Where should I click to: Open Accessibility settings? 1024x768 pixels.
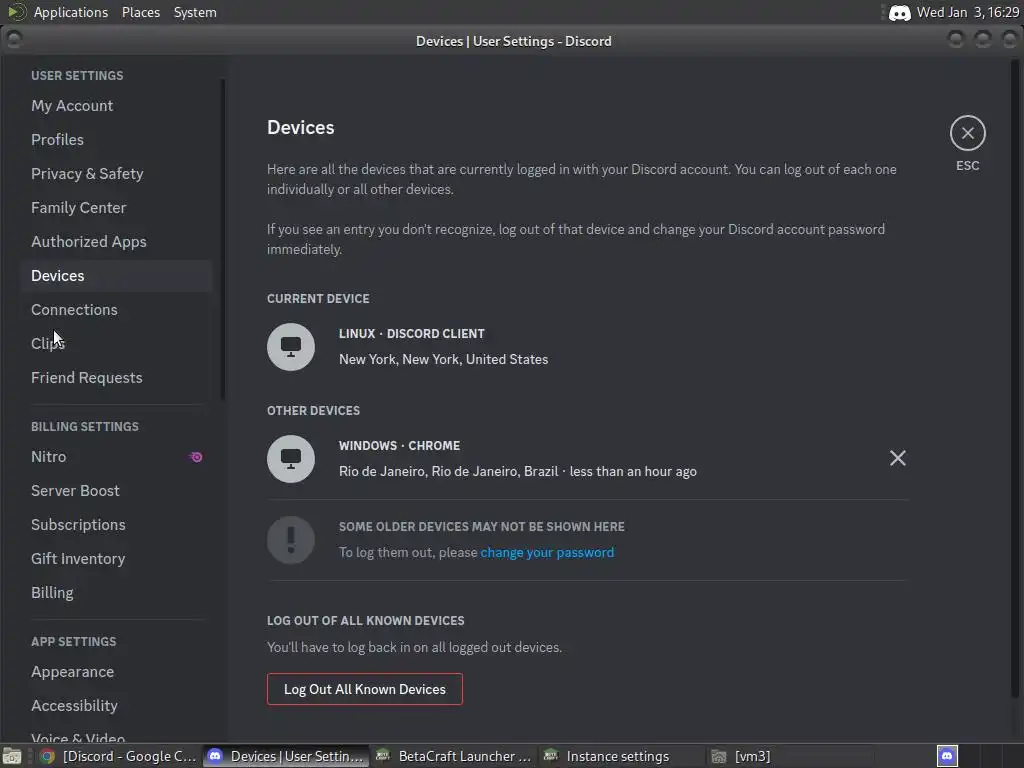tap(116, 705)
